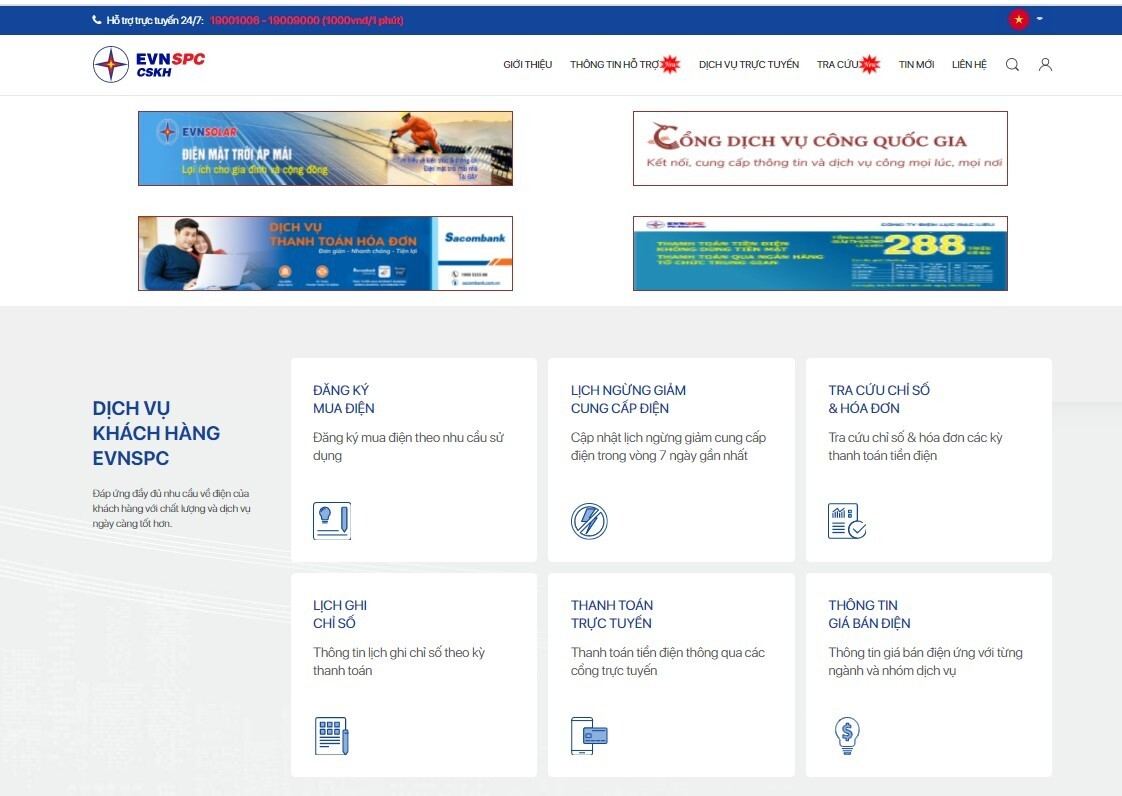Click the EVNSPC CSKH logo

[x=148, y=65]
